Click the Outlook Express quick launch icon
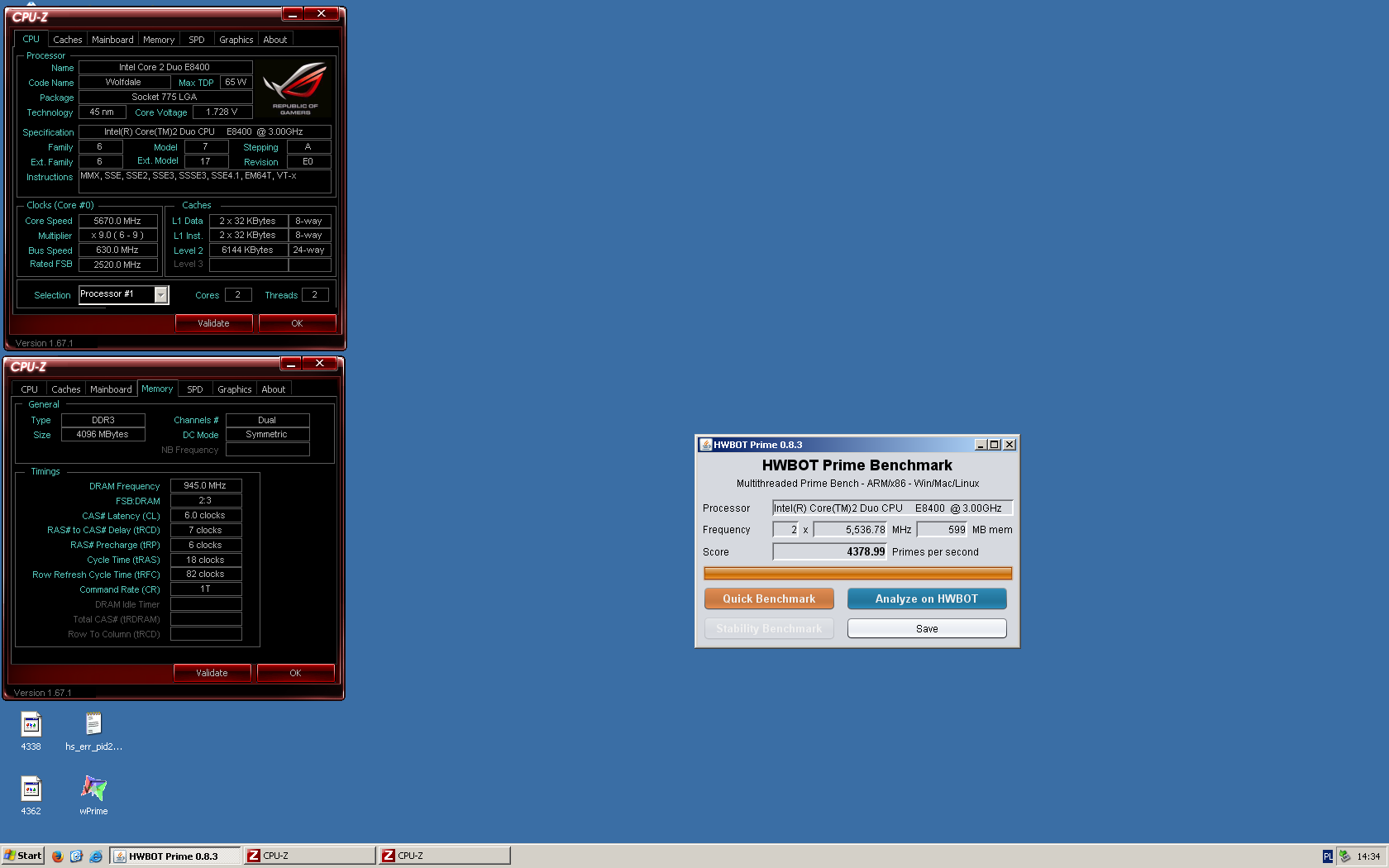 76,856
